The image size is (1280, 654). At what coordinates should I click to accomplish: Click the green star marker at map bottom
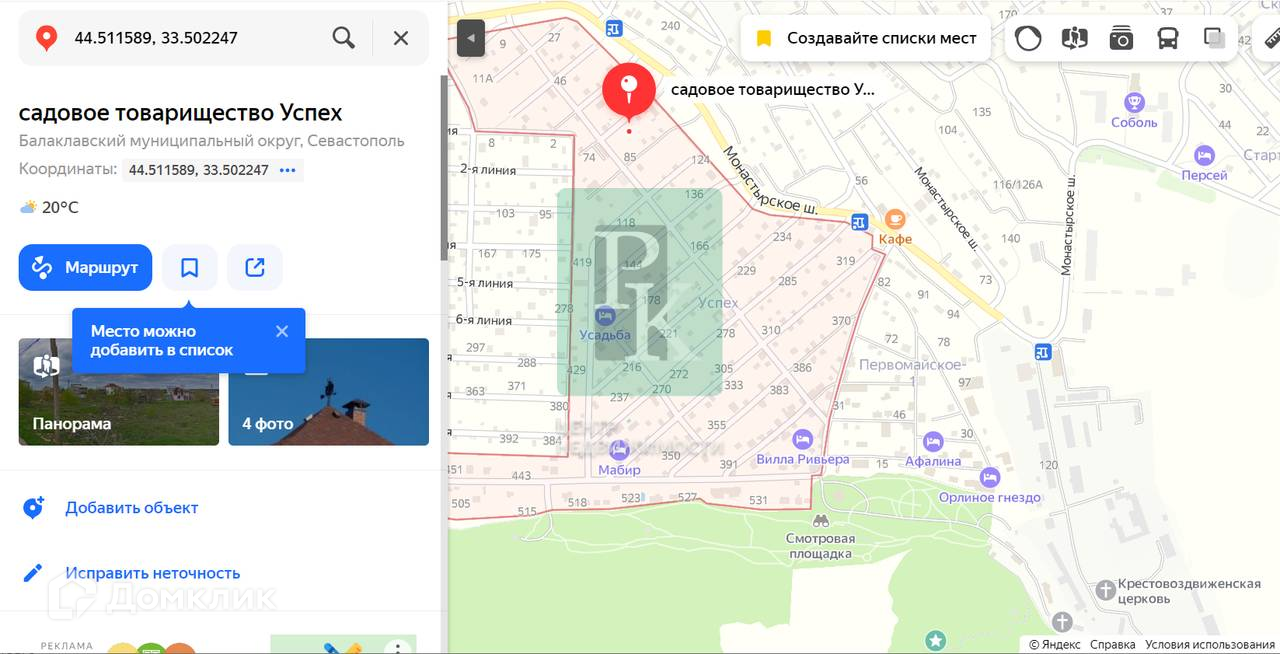(935, 639)
